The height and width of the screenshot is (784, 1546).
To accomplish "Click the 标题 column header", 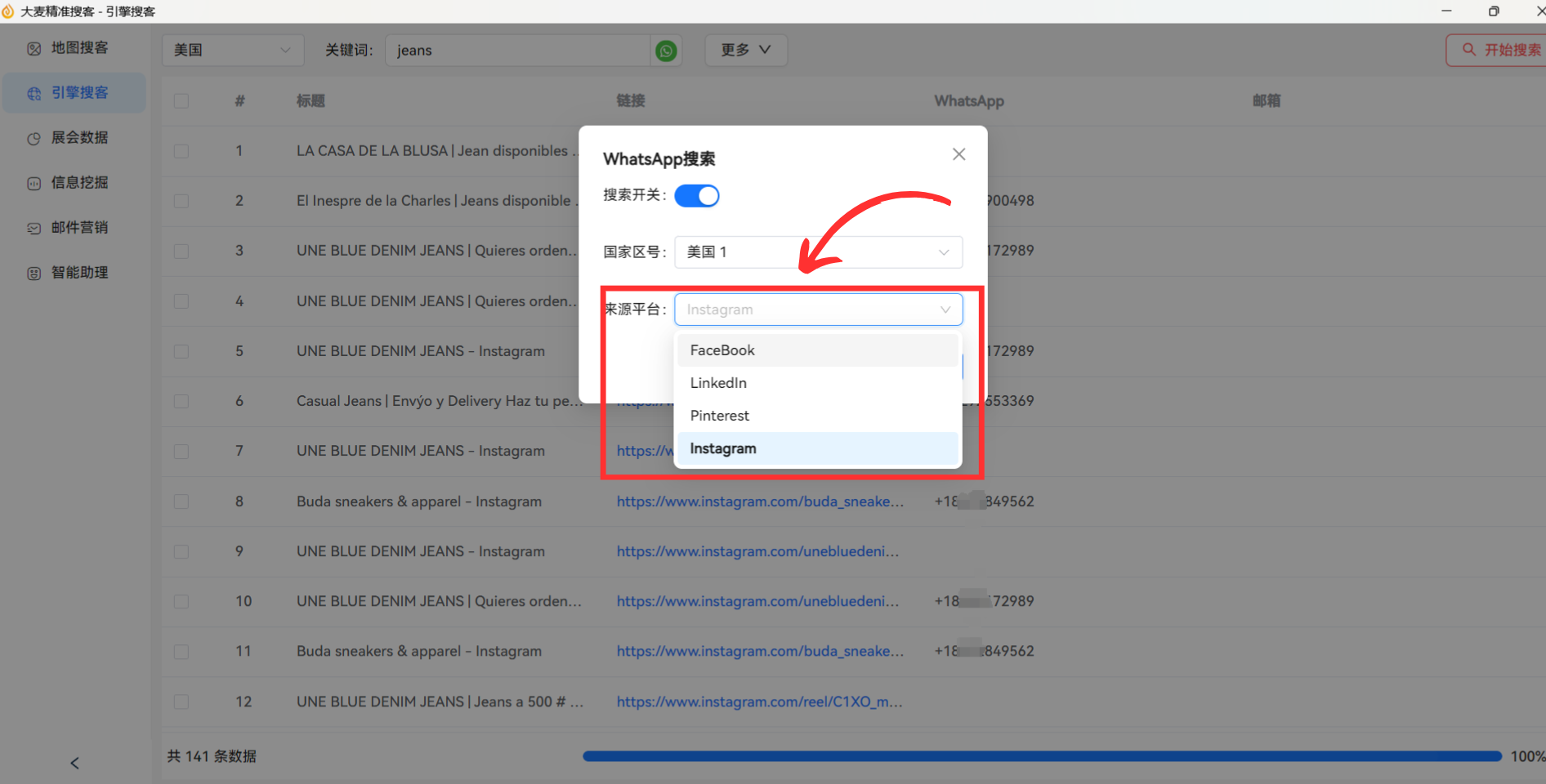I will (x=311, y=101).
